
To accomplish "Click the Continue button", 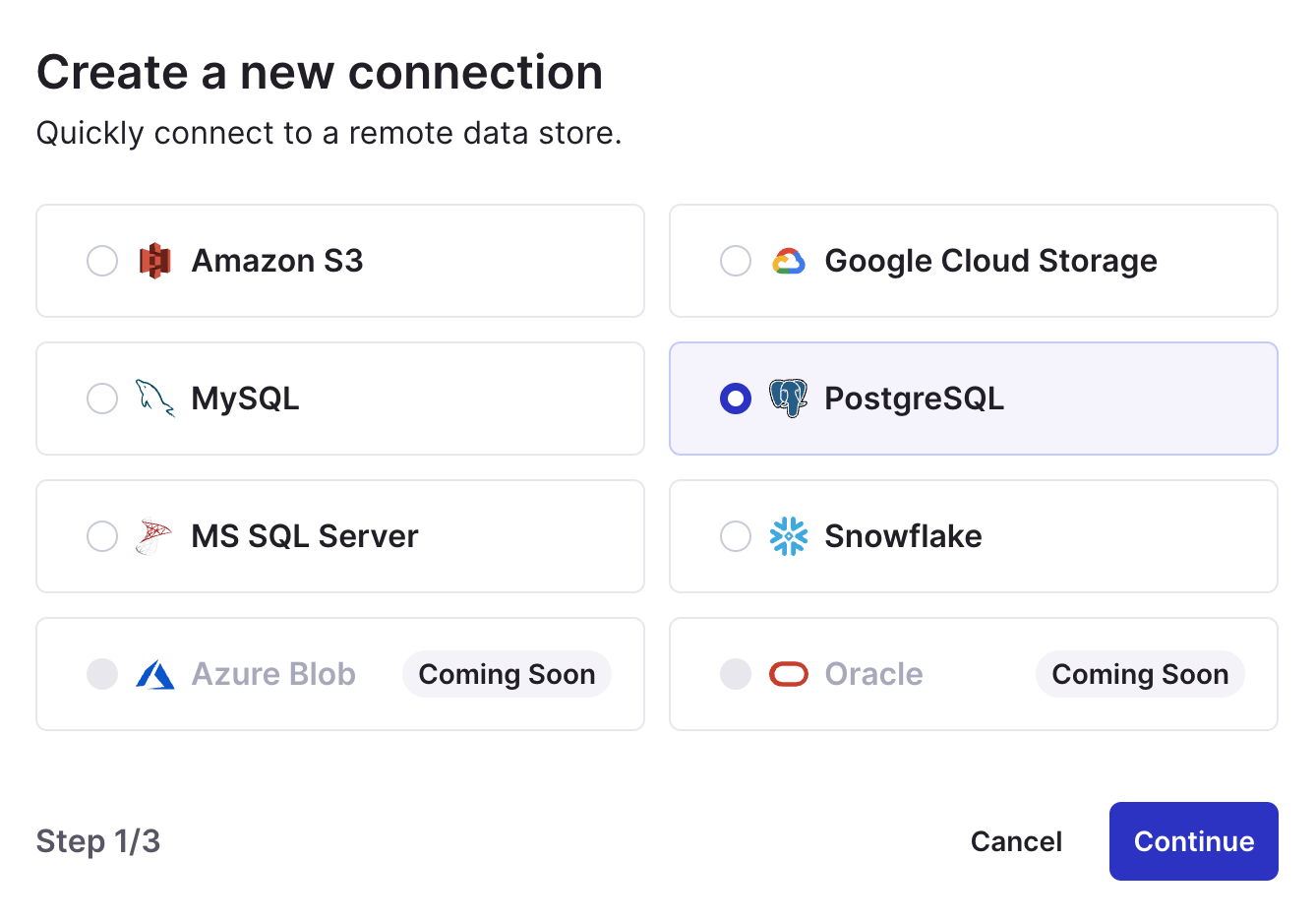I will [1194, 841].
